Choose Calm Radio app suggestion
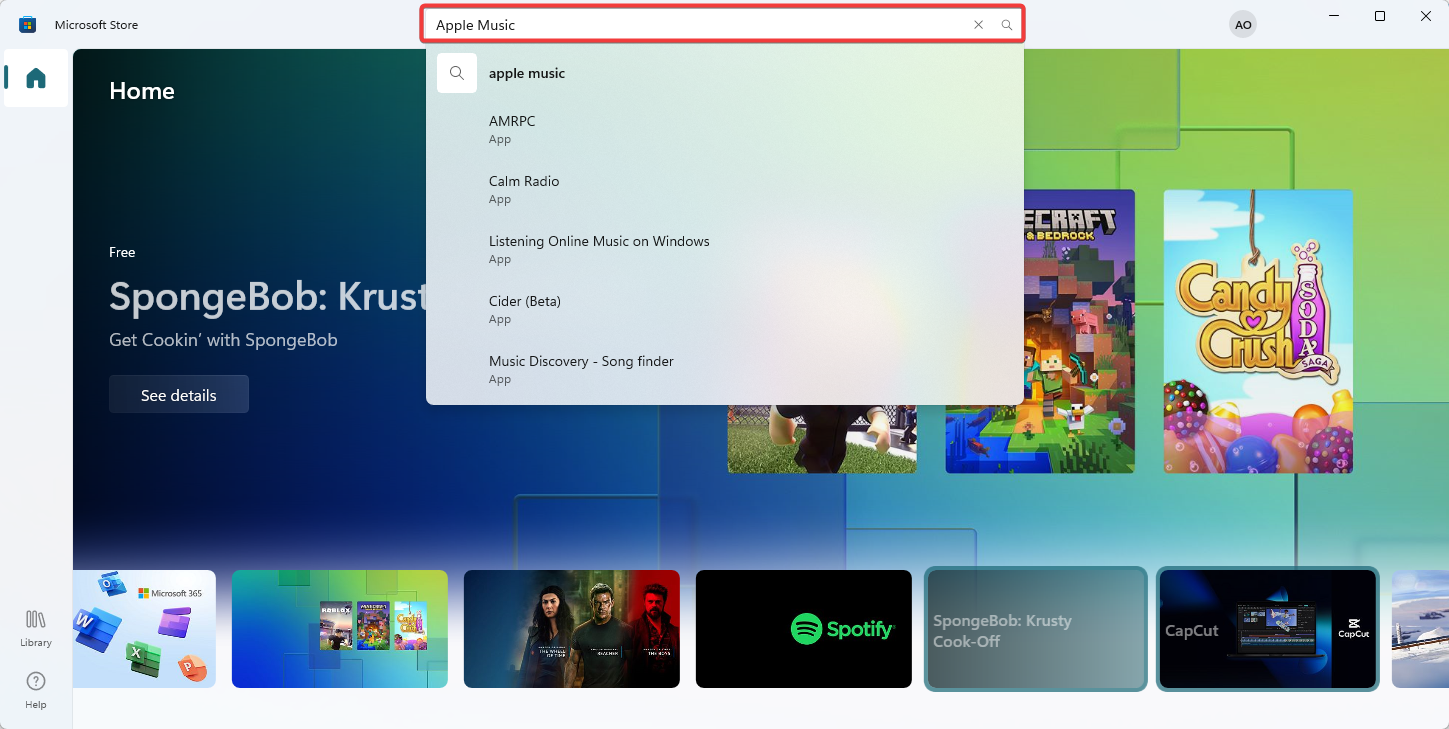Image resolution: width=1449 pixels, height=729 pixels. (x=725, y=189)
